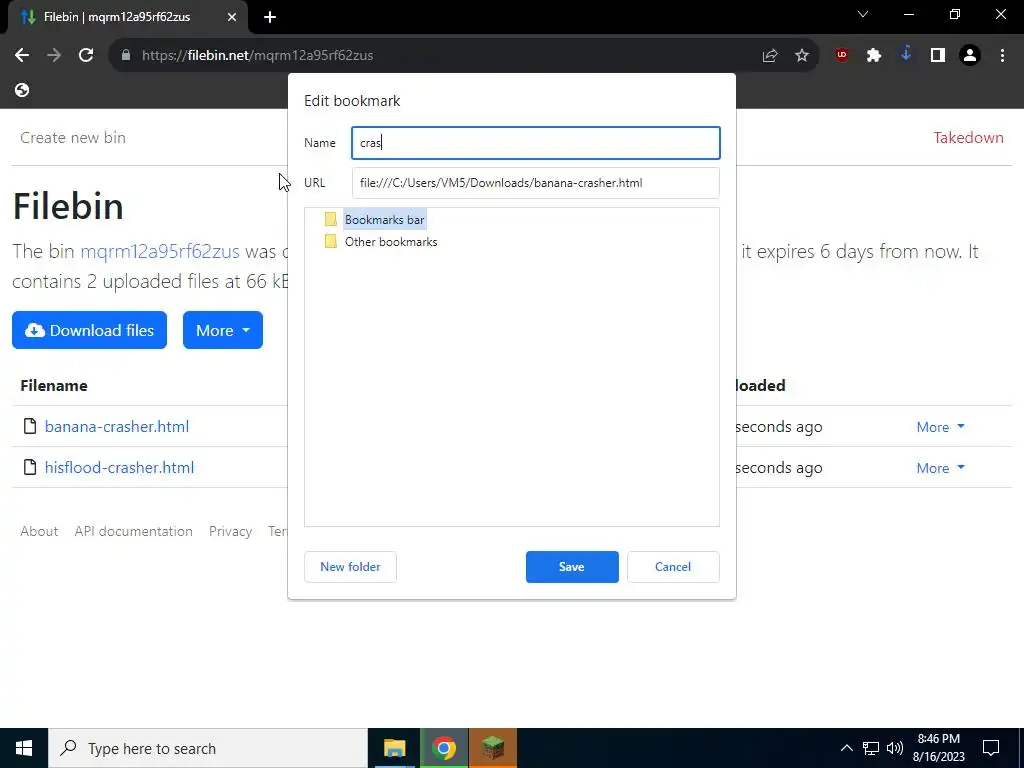Click the New folder button
The height and width of the screenshot is (768, 1024).
point(350,567)
